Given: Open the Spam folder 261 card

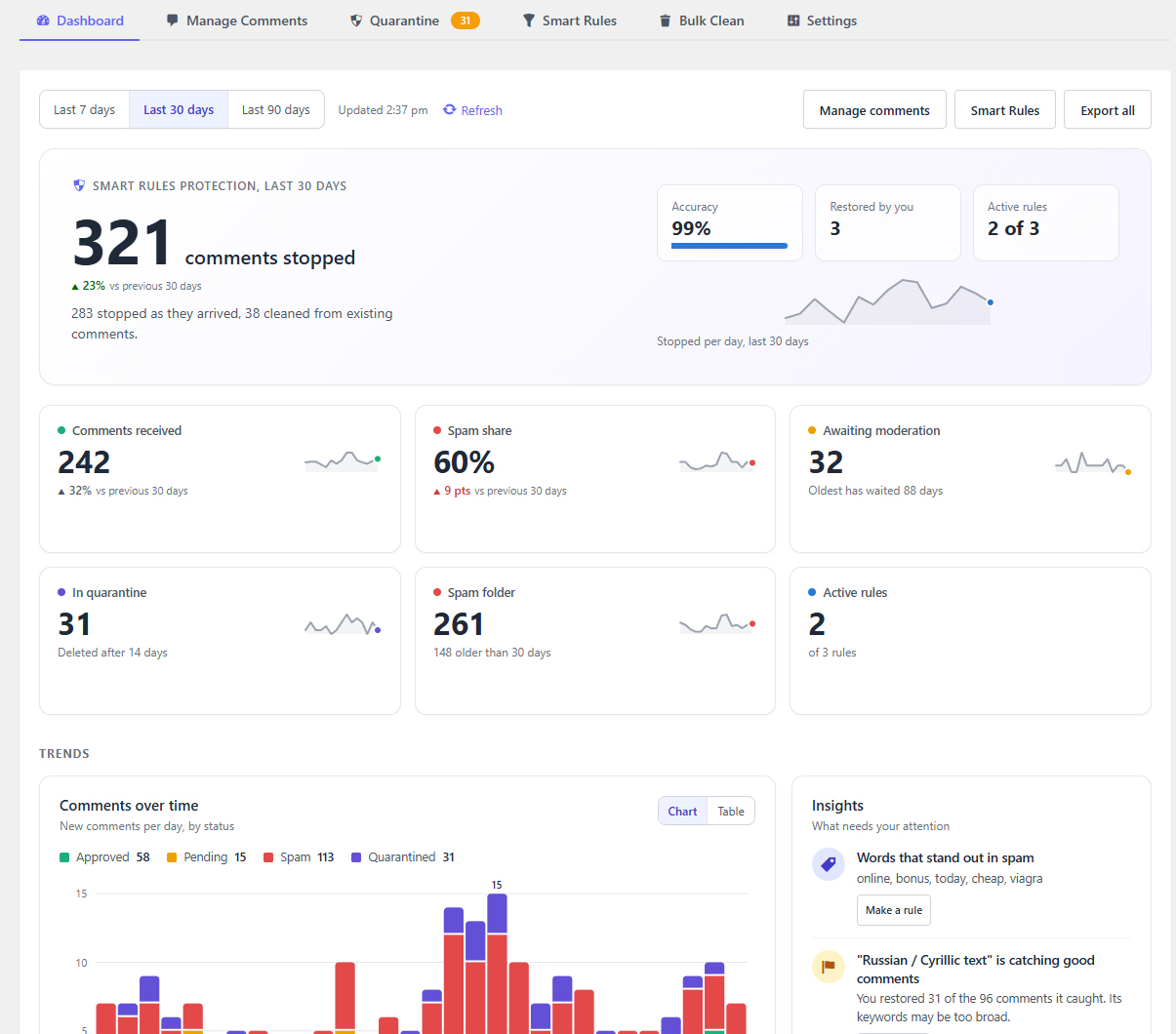Looking at the screenshot, I should pyautogui.click(x=595, y=641).
